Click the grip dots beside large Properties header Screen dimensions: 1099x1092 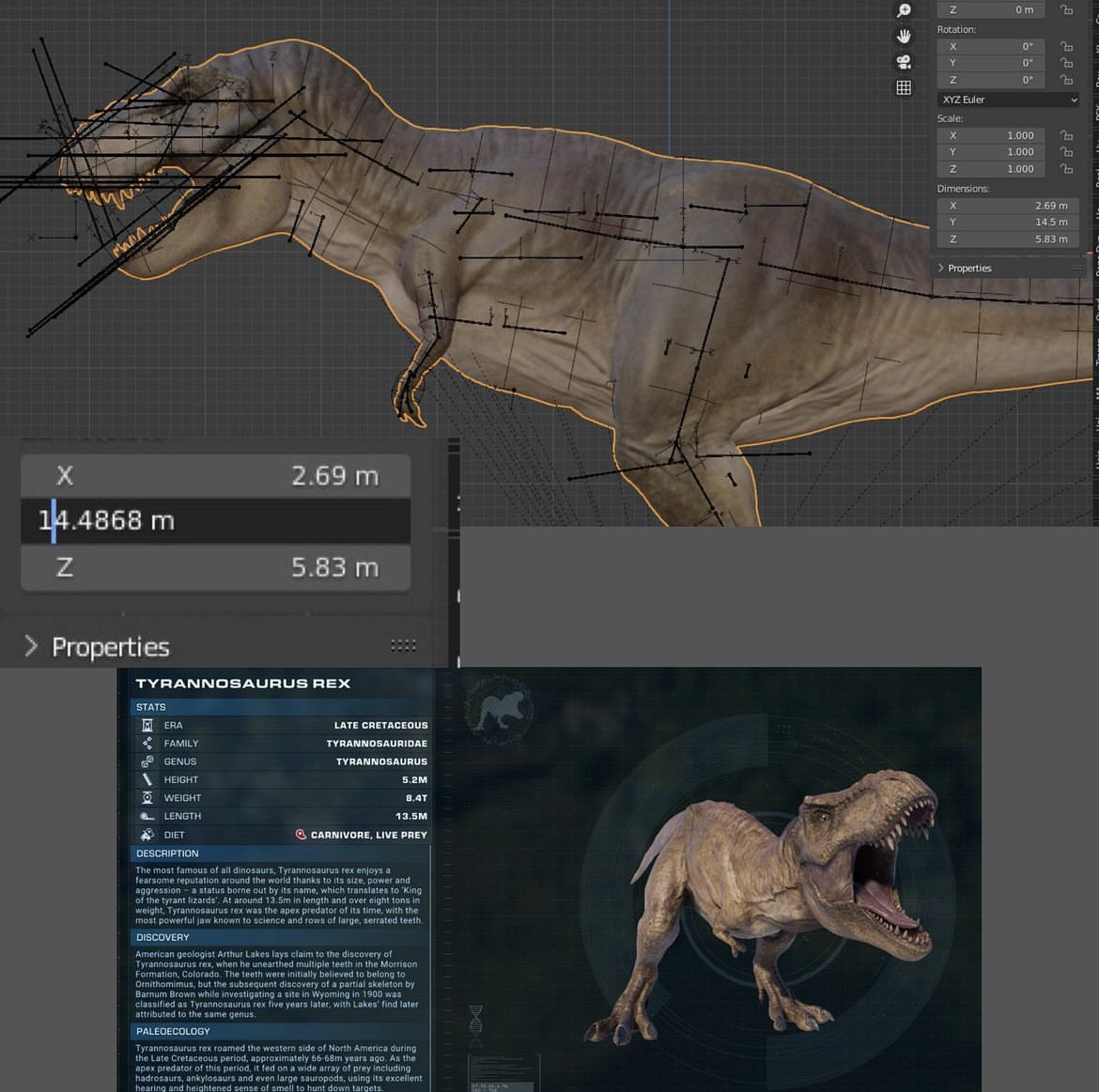(403, 645)
